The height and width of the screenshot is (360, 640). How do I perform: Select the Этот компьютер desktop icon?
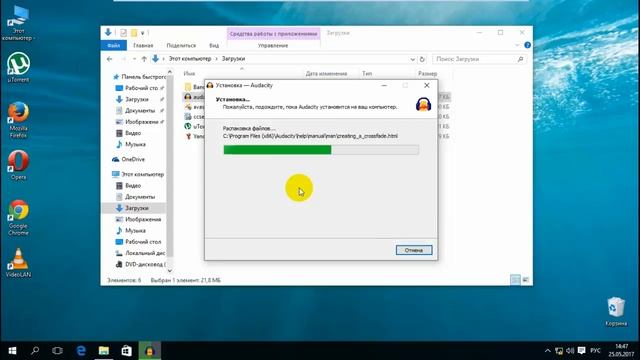point(18,23)
